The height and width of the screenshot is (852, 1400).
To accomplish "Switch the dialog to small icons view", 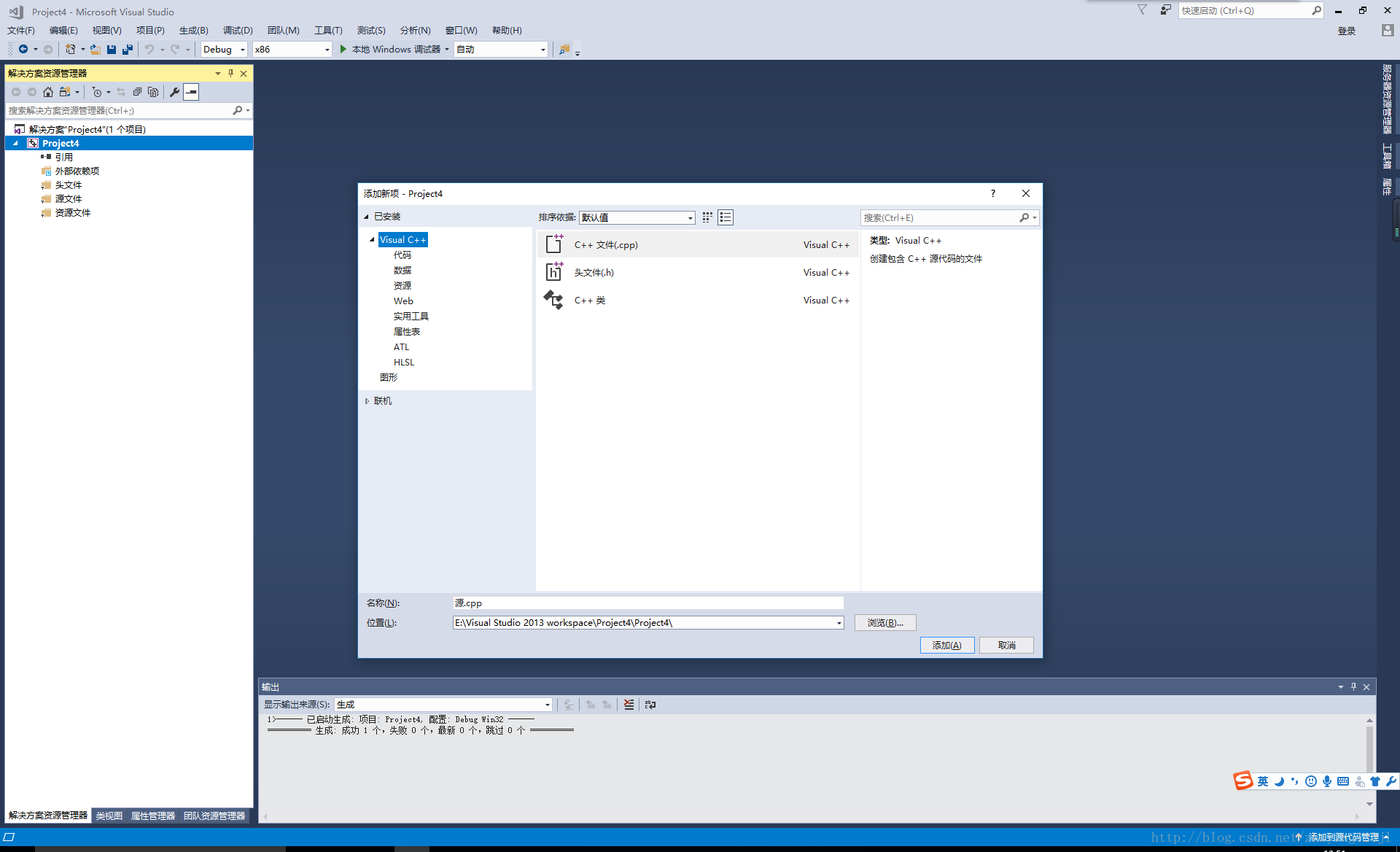I will 707,217.
